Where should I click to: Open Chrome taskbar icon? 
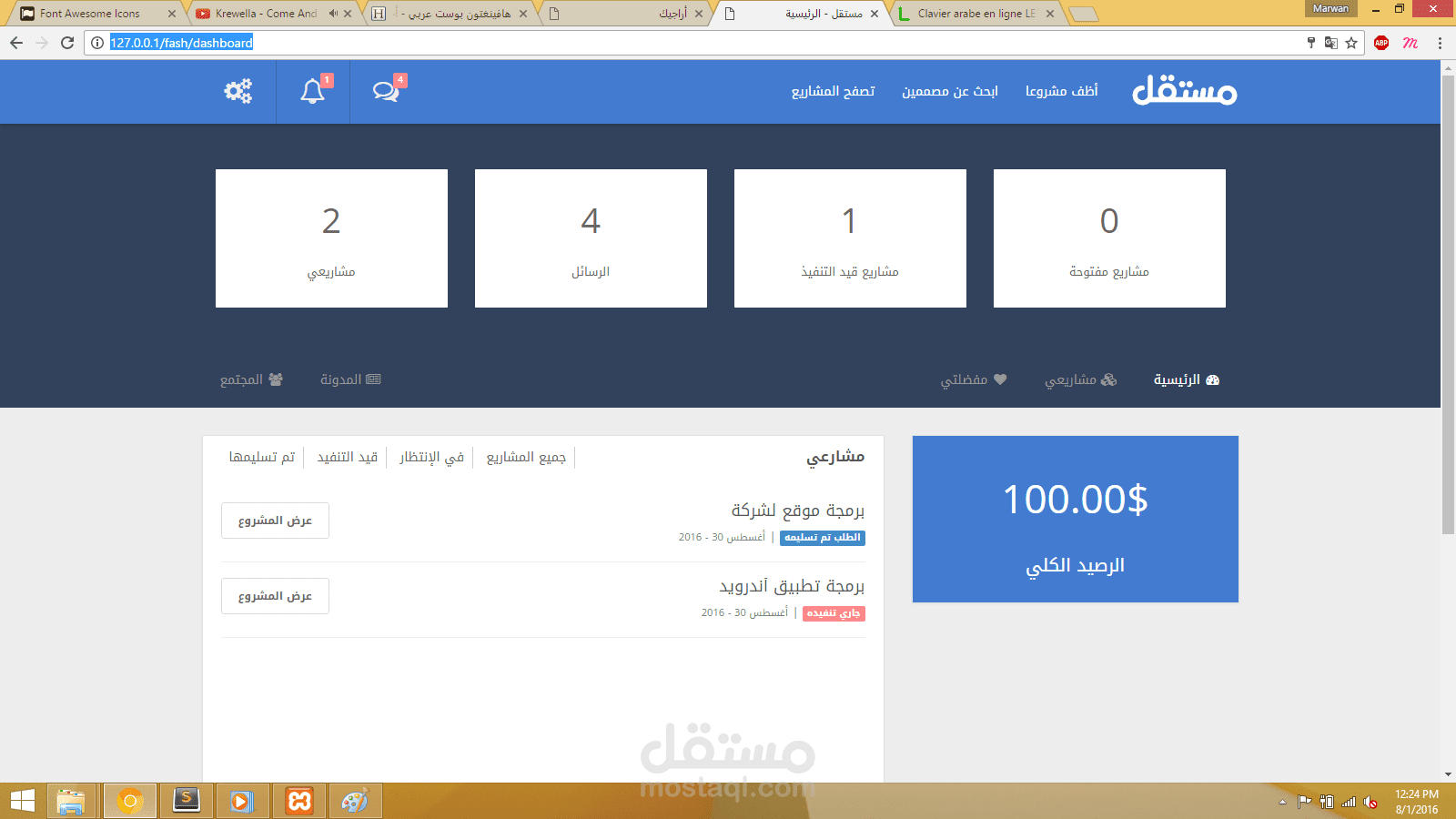click(130, 801)
